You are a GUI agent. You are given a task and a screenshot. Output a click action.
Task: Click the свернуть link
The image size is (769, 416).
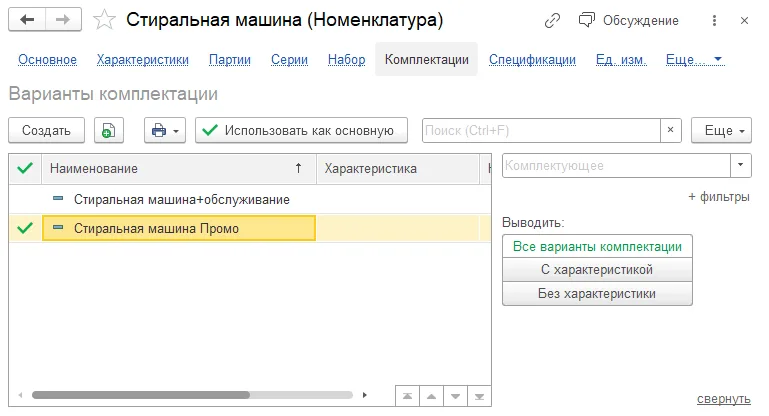724,399
